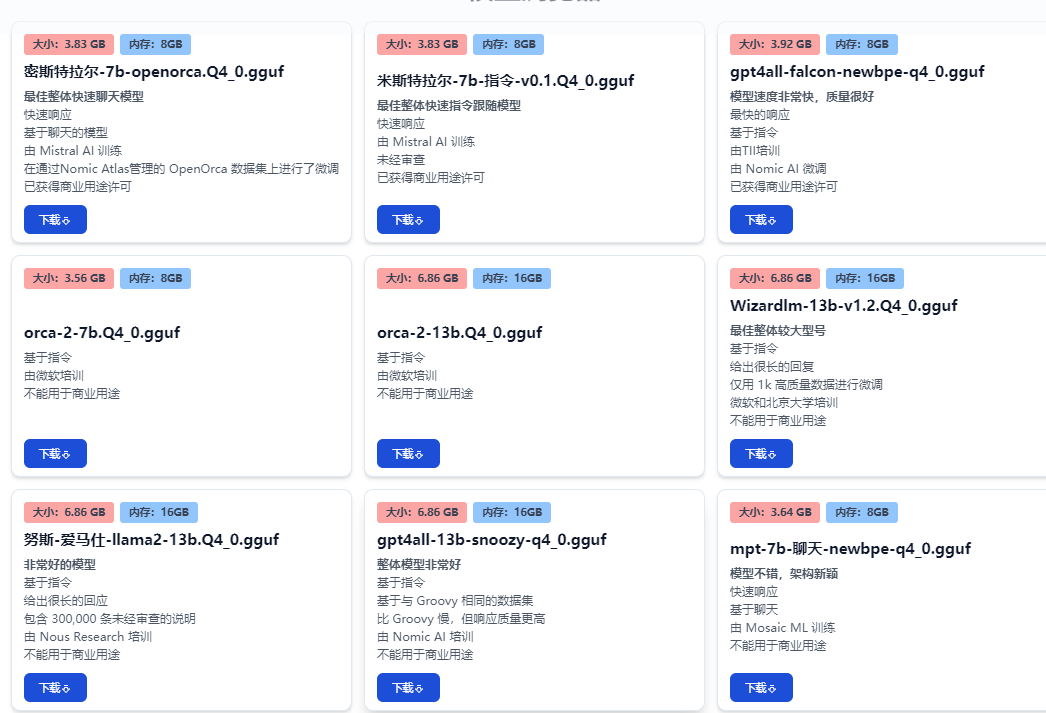Click the 大小 6.86 GB badge on 努斯-爱马仕 card

(x=69, y=512)
